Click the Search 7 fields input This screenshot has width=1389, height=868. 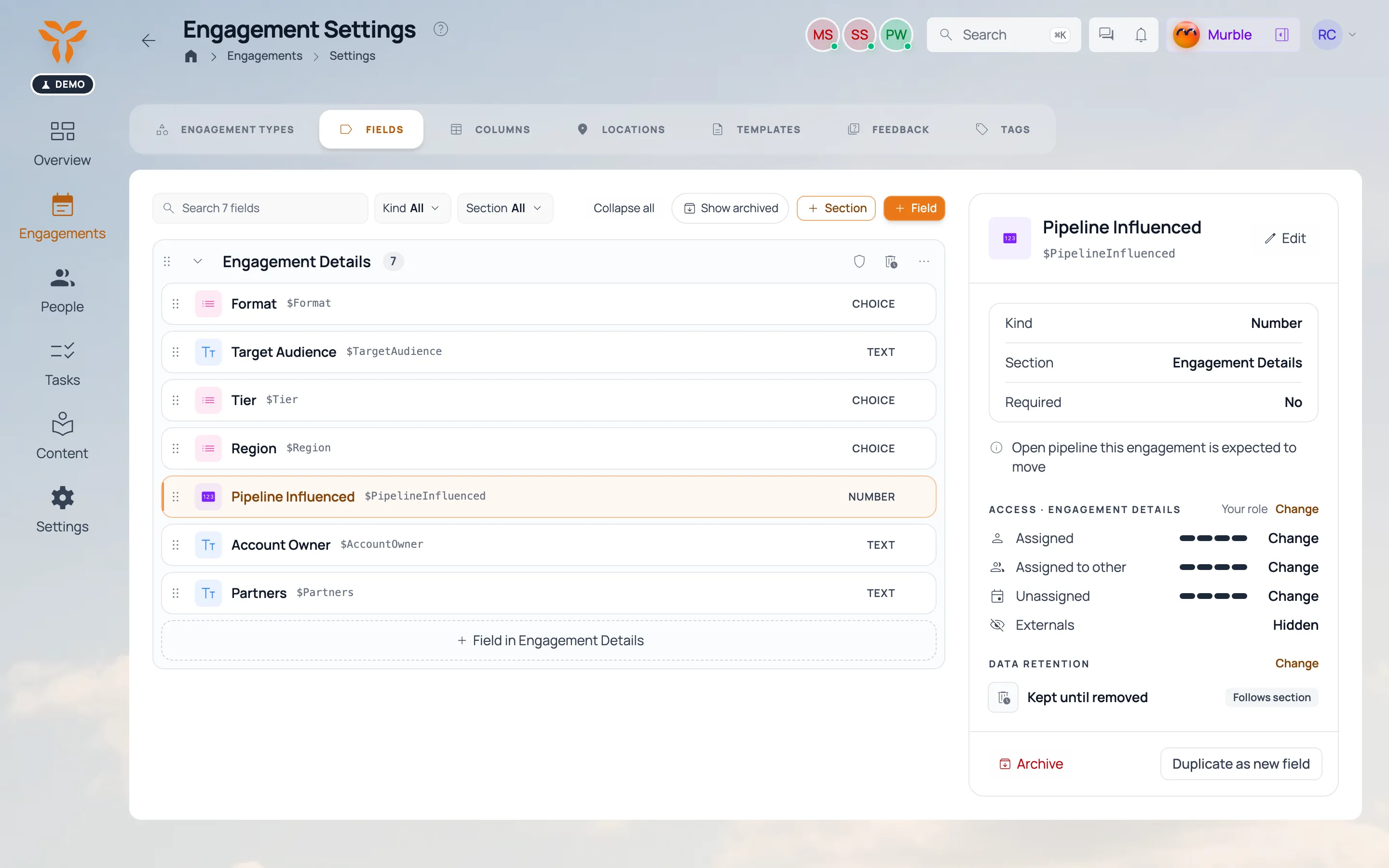click(260, 208)
